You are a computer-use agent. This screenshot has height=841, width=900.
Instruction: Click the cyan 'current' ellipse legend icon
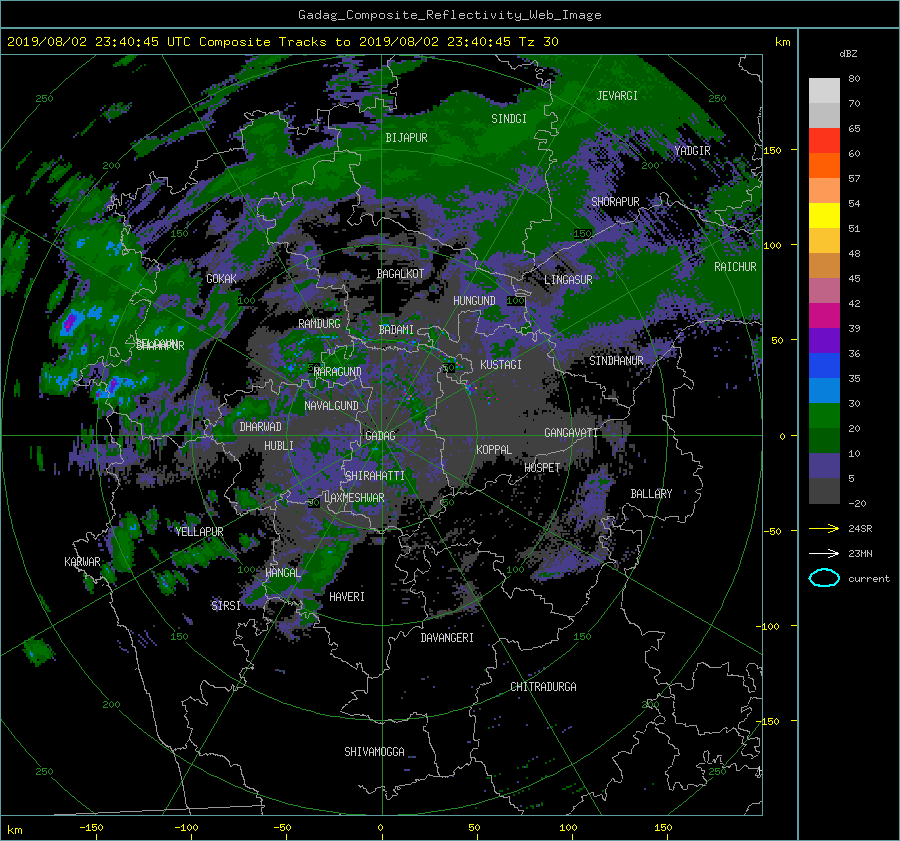(824, 578)
